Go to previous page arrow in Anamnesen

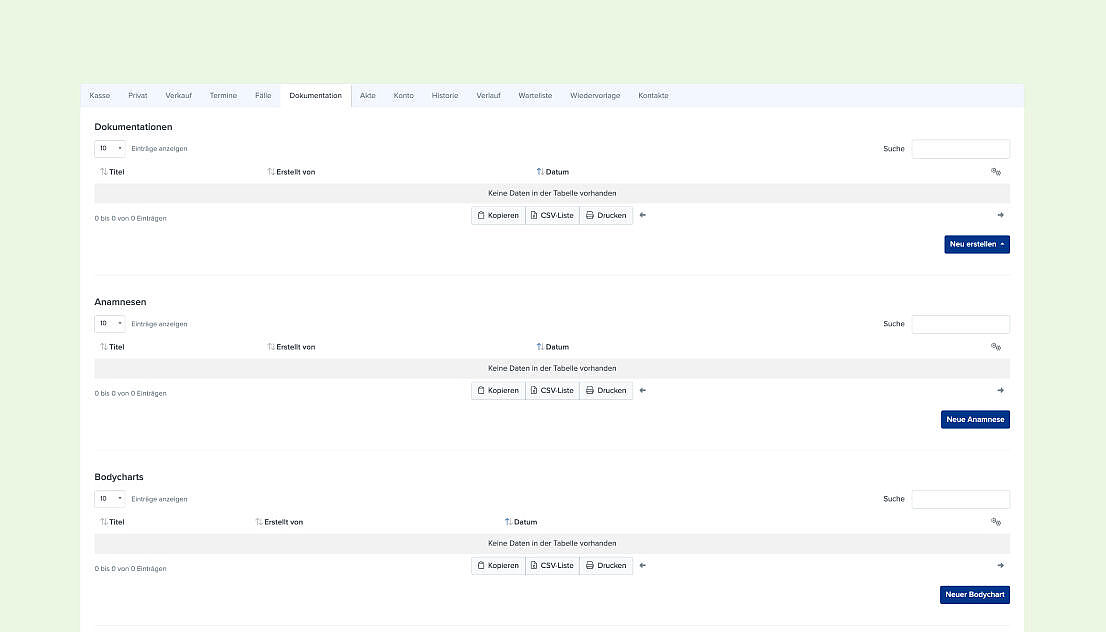(643, 390)
